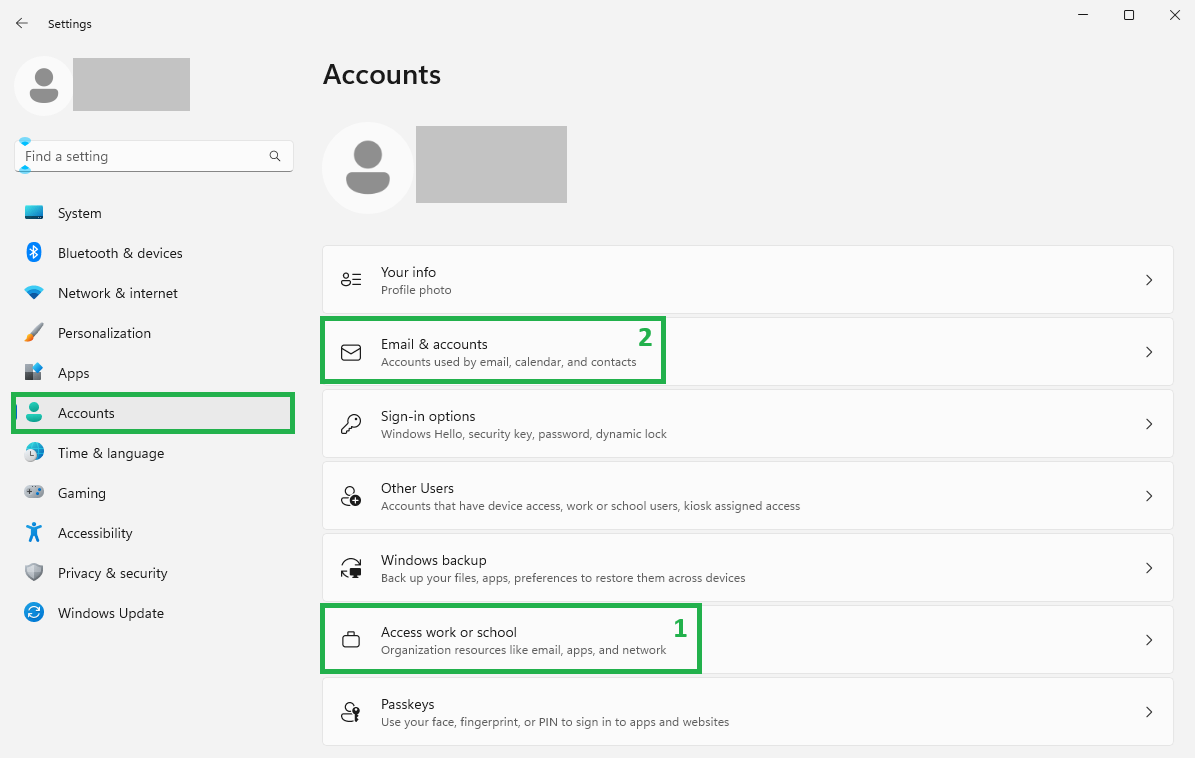Open Network & internet section

pos(153,293)
